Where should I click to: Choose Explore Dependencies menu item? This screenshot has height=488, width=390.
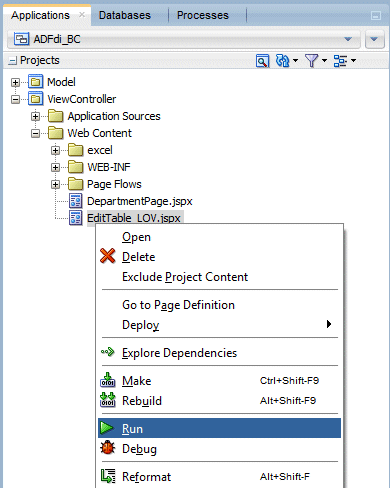(x=219, y=353)
